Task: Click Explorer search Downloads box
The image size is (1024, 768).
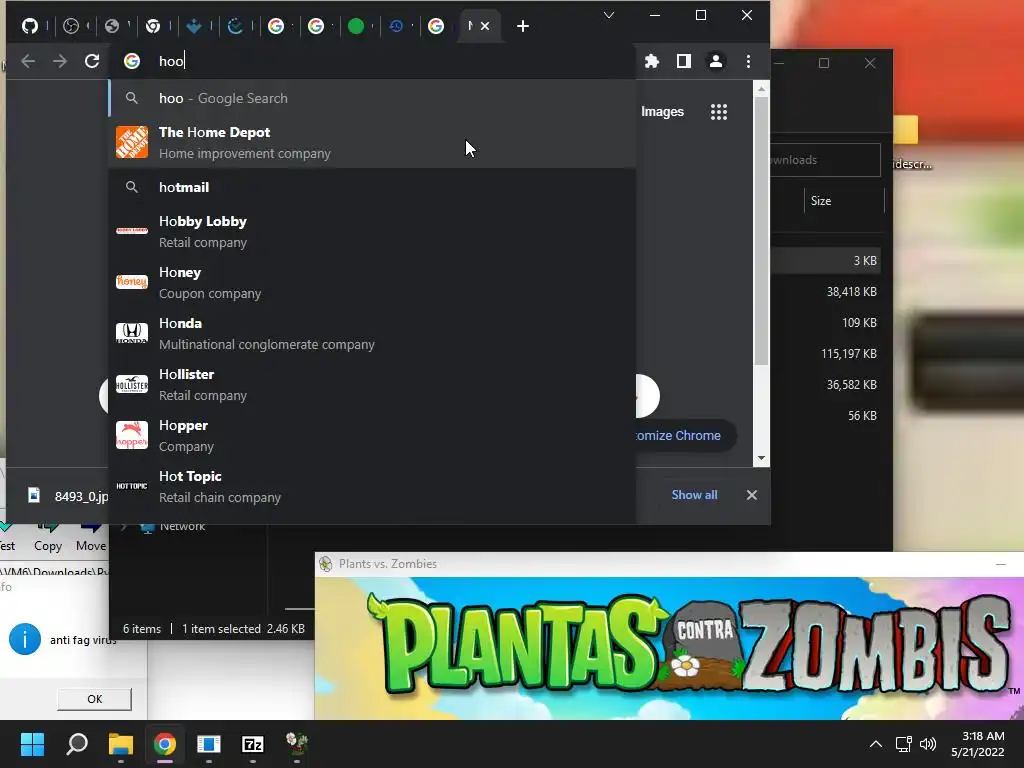Action: (x=825, y=160)
